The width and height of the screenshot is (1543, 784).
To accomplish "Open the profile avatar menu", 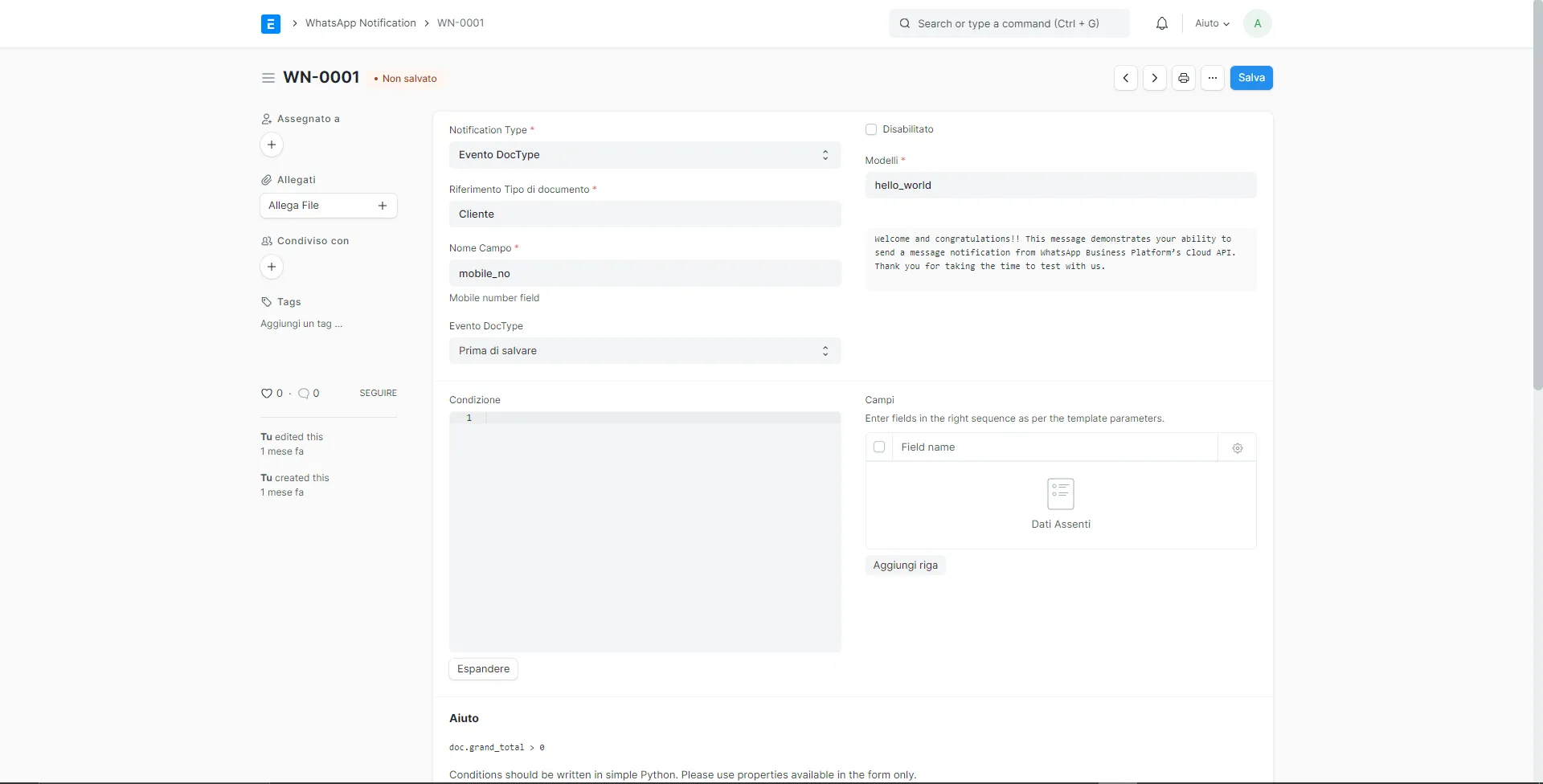I will click(x=1258, y=23).
